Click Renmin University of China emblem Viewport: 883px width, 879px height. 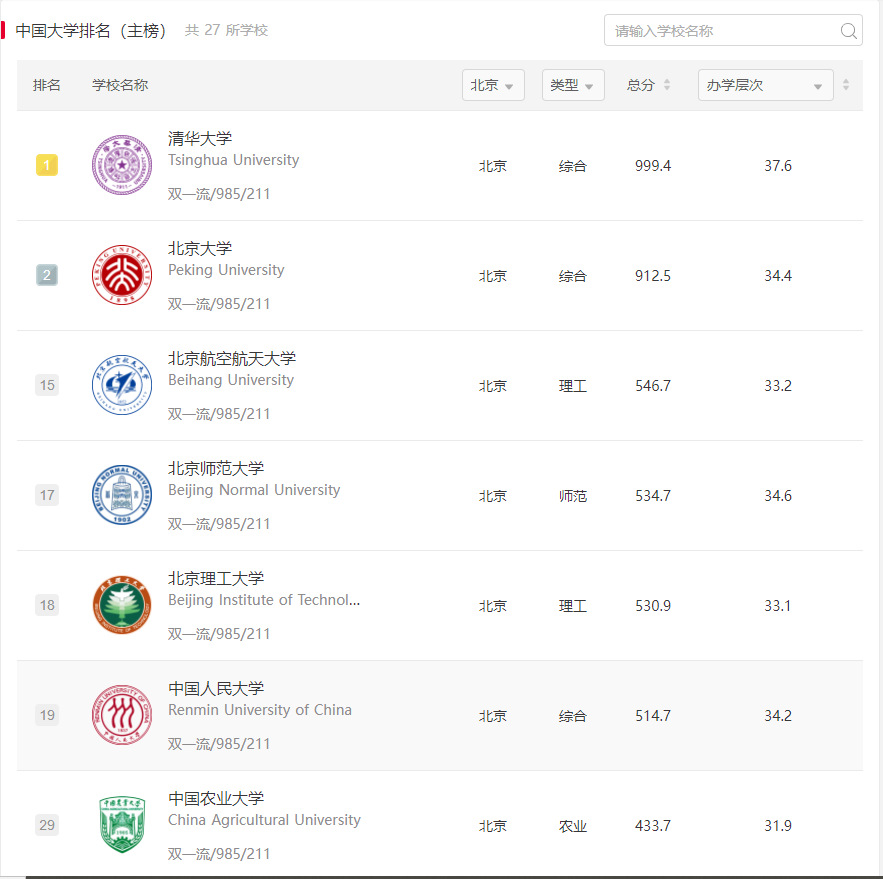(x=122, y=715)
